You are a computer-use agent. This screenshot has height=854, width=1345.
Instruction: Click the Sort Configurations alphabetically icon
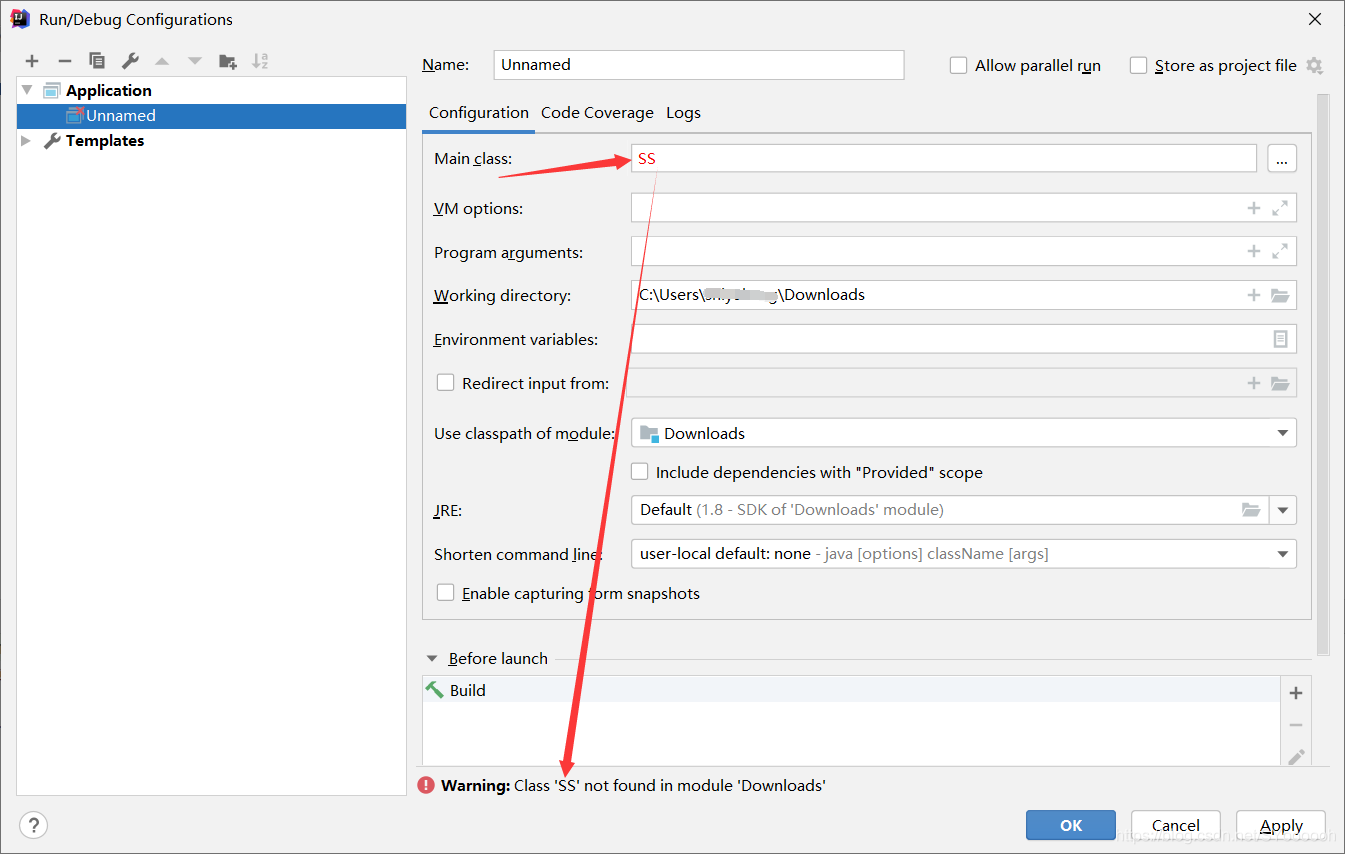tap(260, 62)
